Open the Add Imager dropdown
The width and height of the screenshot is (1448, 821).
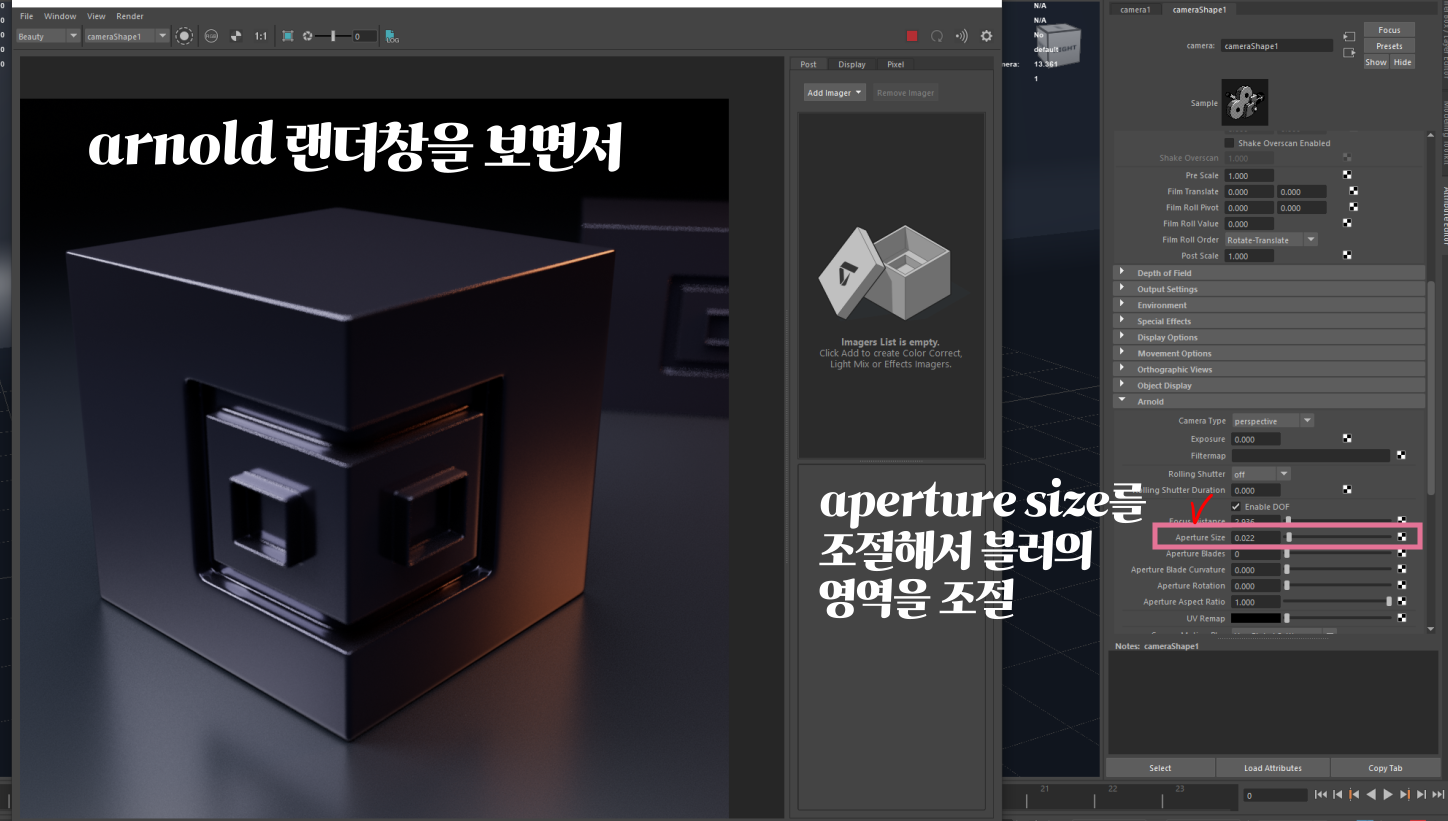point(834,93)
